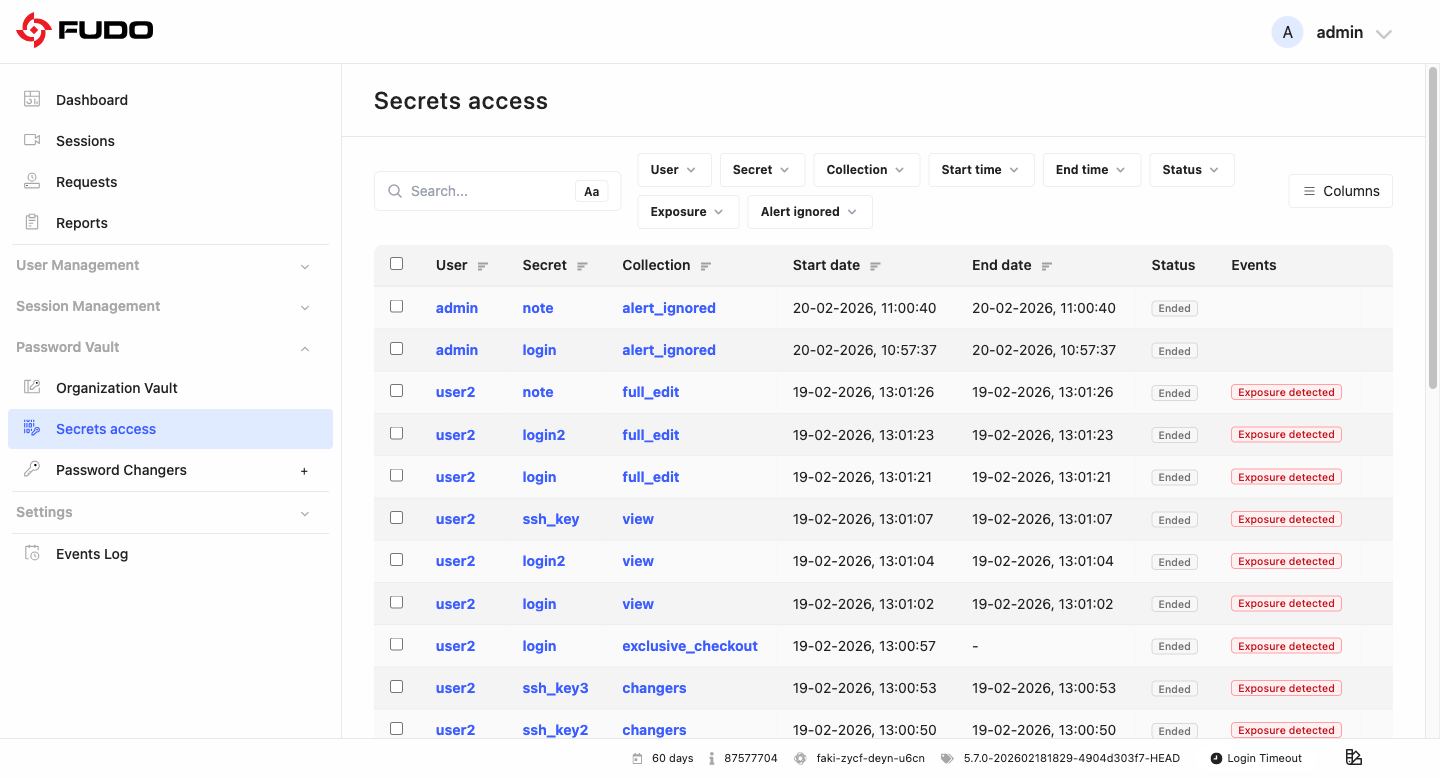Open the Exposure filter dropdown
The image size is (1440, 778).
tap(688, 212)
